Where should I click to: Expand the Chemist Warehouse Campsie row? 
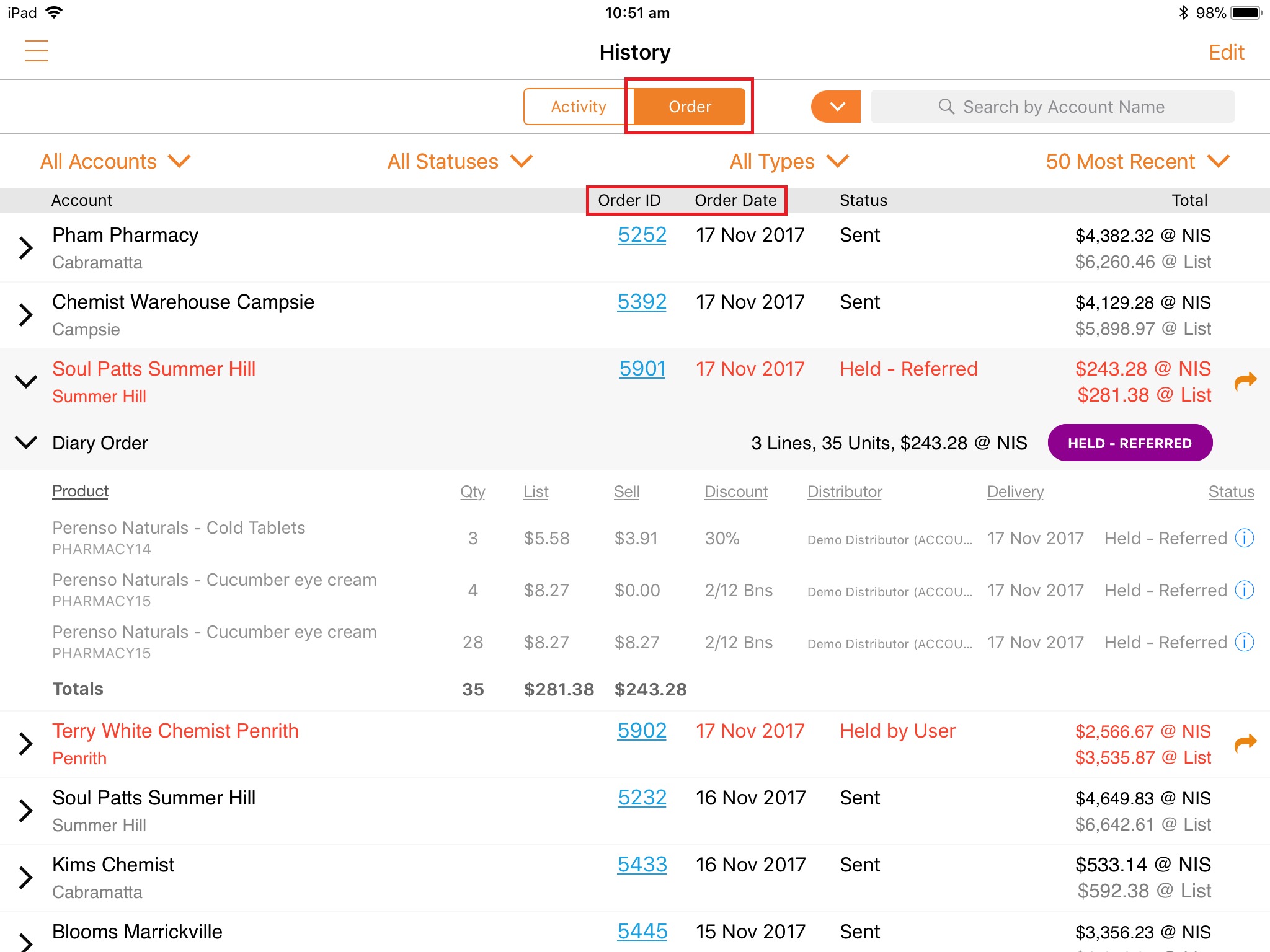tap(25, 315)
